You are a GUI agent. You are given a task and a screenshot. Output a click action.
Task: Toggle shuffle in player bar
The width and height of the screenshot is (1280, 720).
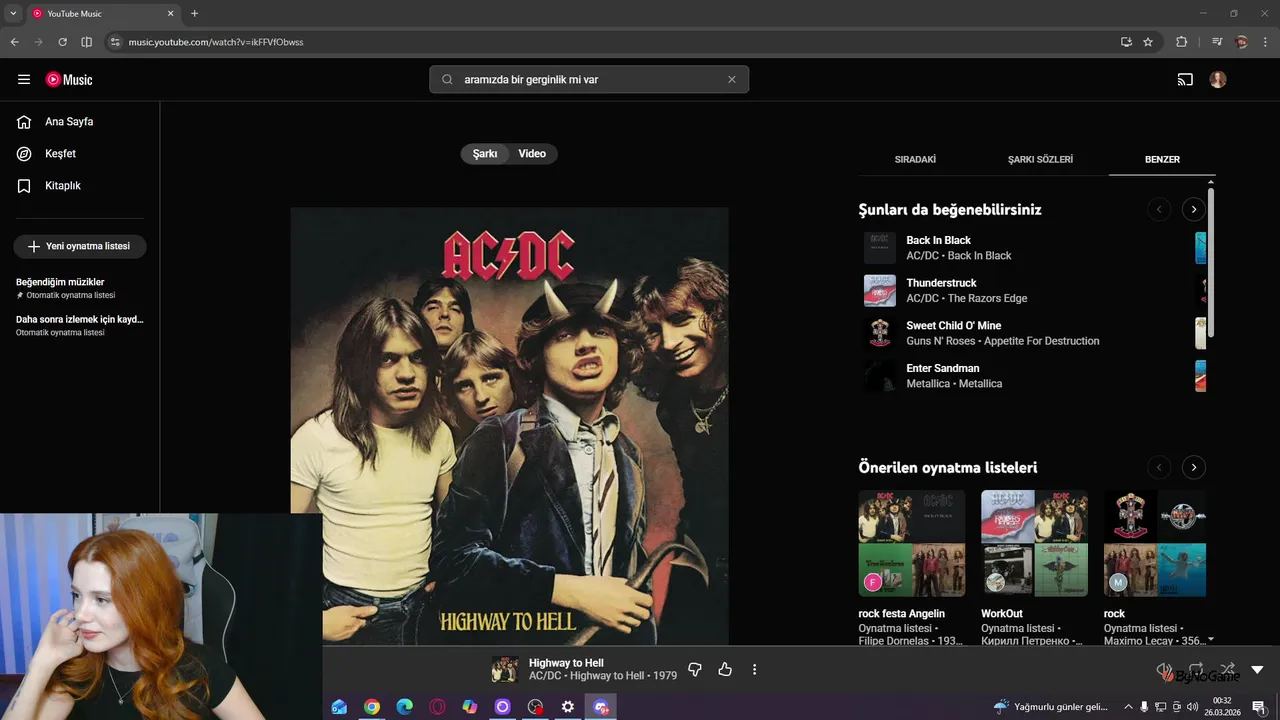point(1227,669)
